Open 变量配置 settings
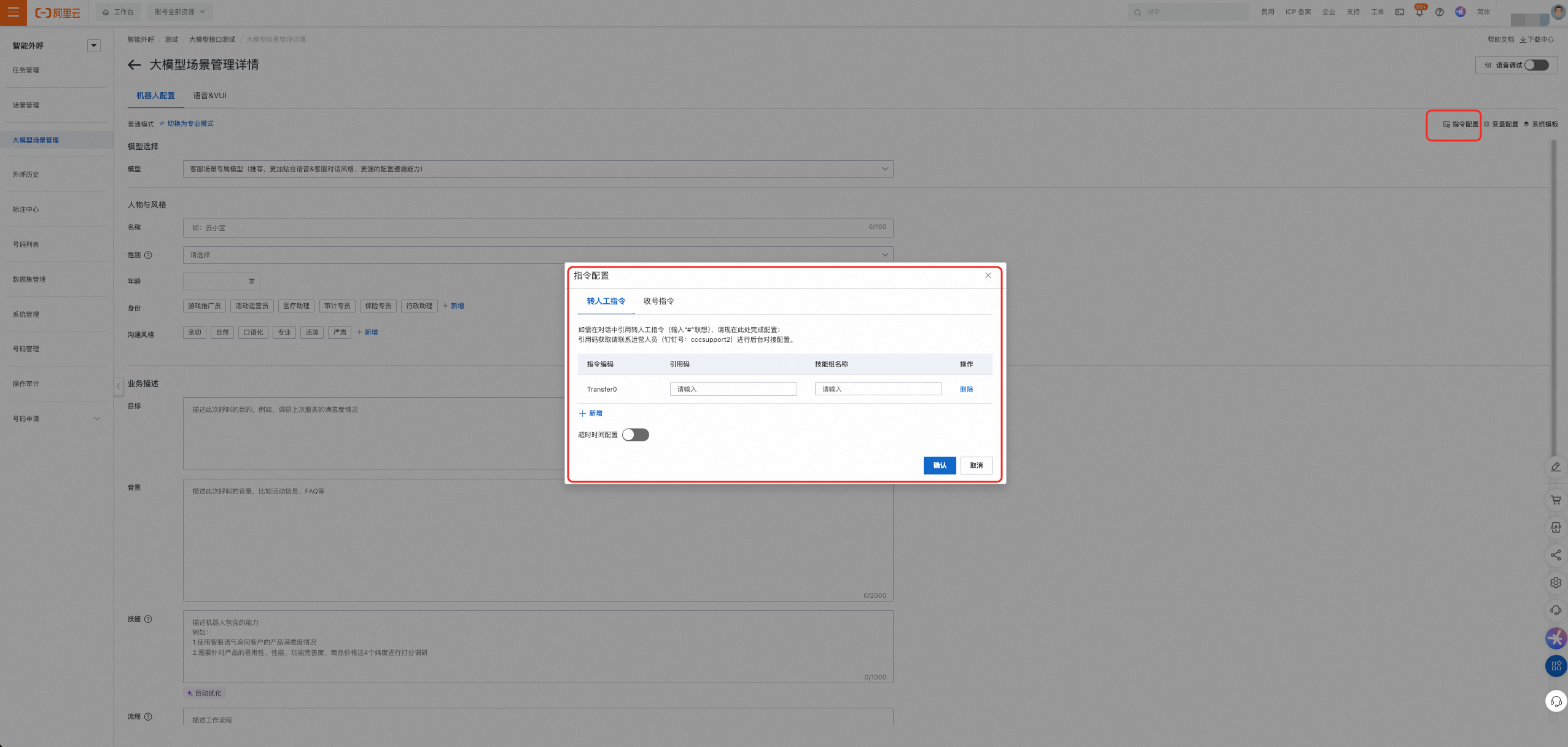This screenshot has height=747, width=1568. click(1500, 125)
